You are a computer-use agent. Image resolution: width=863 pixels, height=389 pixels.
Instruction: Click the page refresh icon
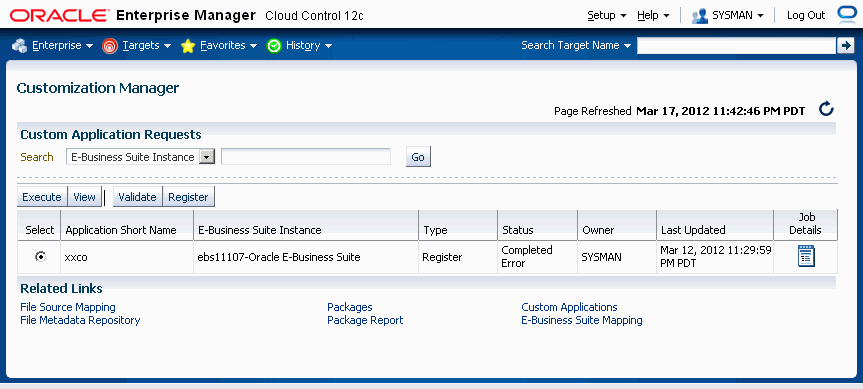[x=826, y=109]
